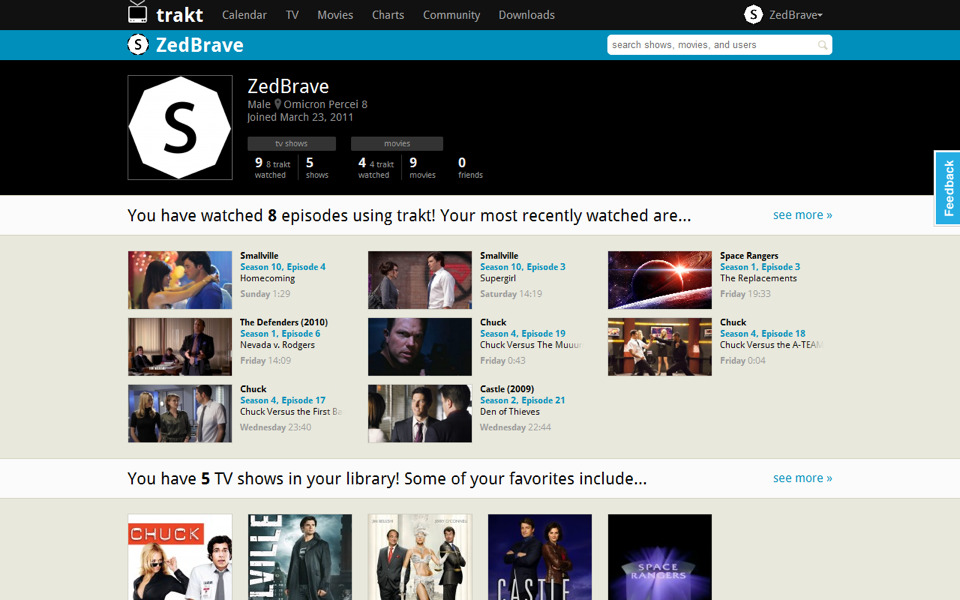Open the ZedBrave account dropdown menu
Screen dimensions: 960x600
click(796, 15)
